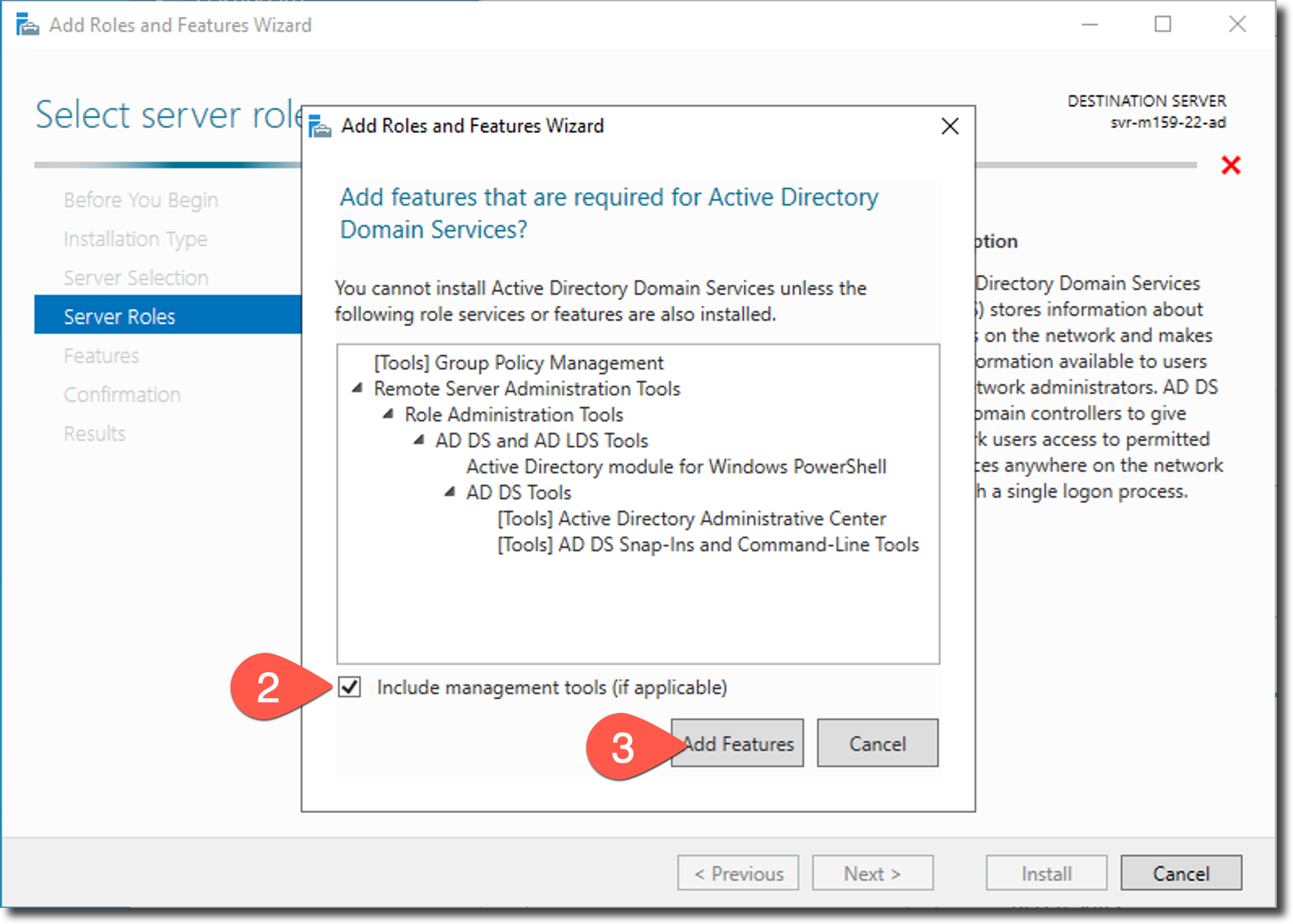The image size is (1293, 924).
Task: Click the Add Features button
Action: (x=737, y=743)
